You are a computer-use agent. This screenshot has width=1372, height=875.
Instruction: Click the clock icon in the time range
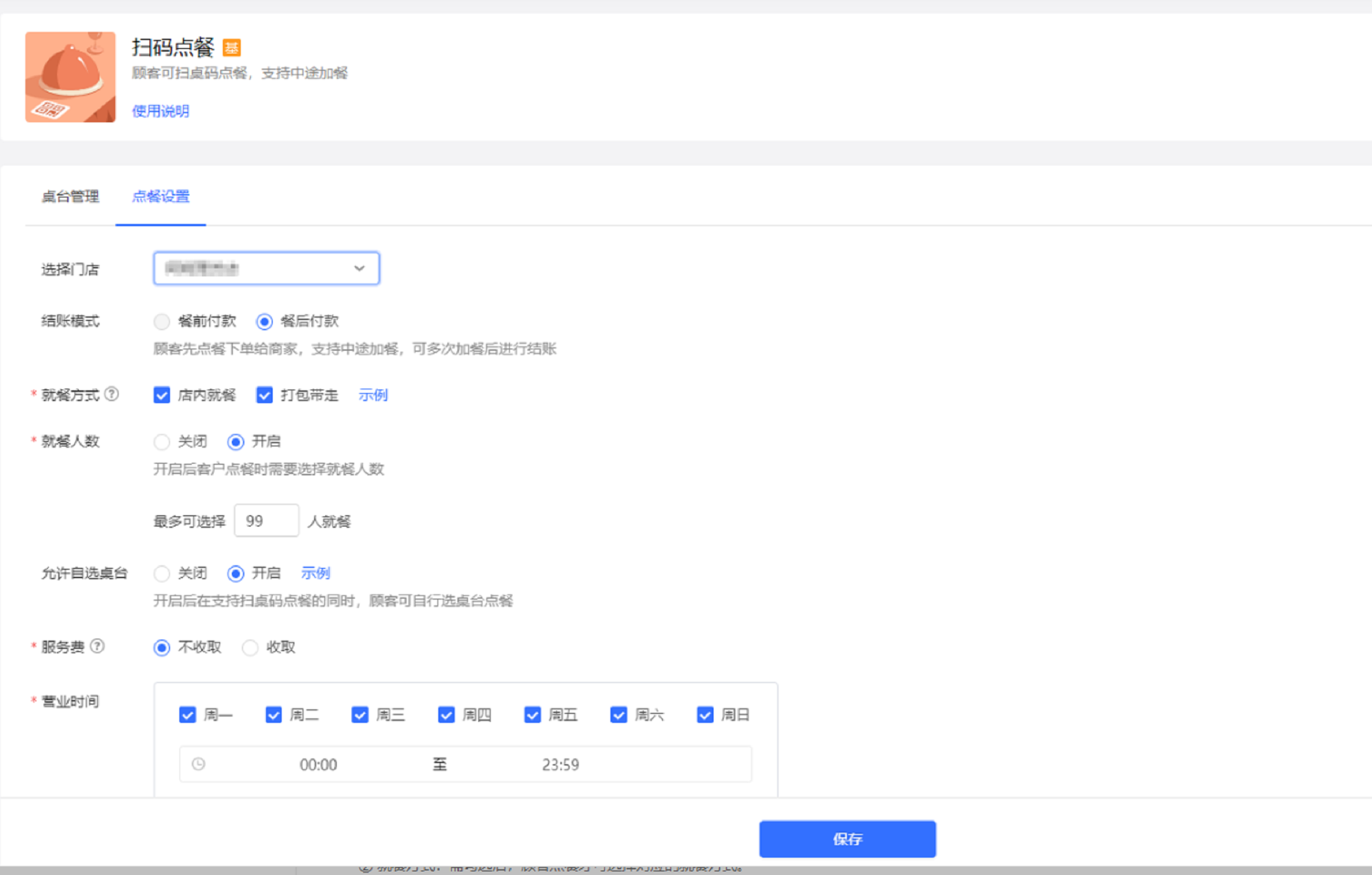(198, 764)
